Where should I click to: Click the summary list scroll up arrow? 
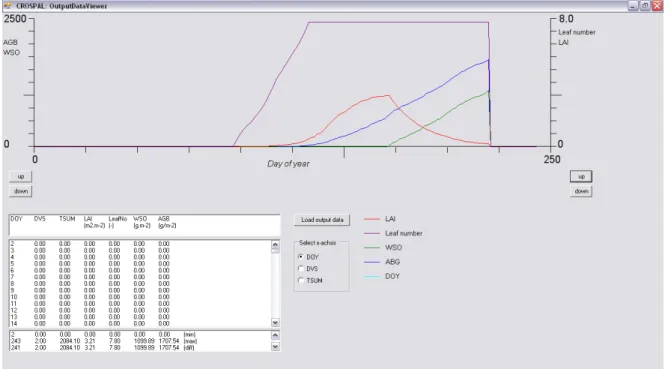275,335
